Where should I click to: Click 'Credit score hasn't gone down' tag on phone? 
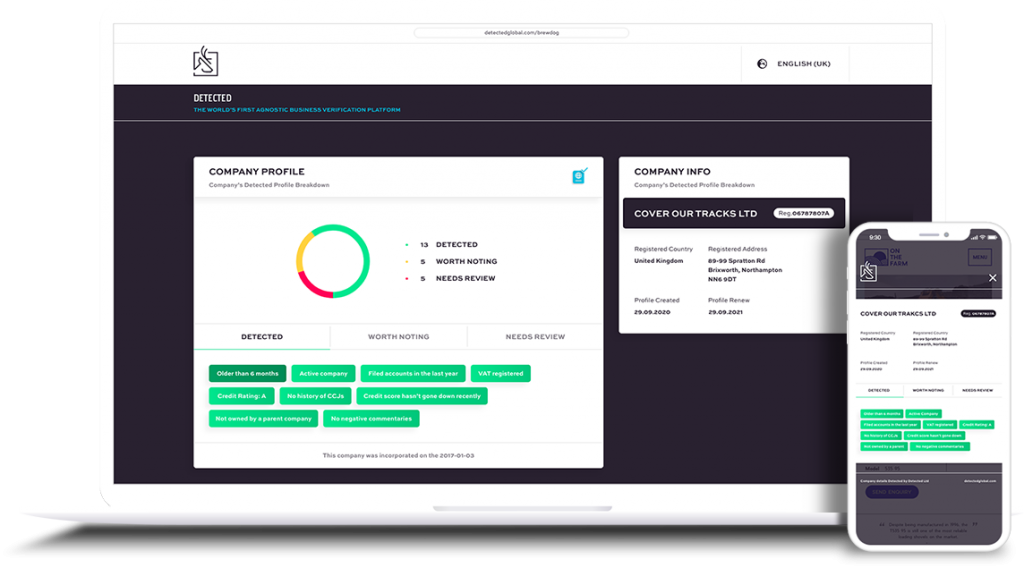point(934,435)
